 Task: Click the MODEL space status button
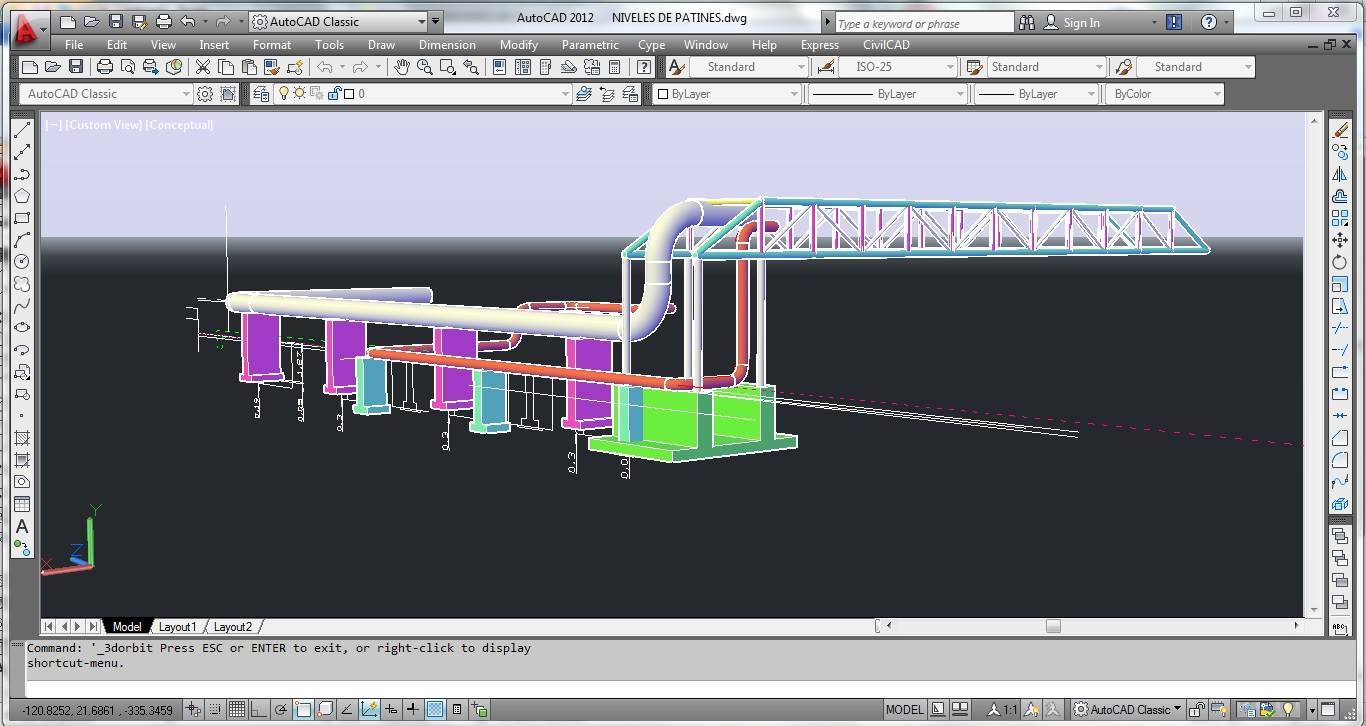904,710
